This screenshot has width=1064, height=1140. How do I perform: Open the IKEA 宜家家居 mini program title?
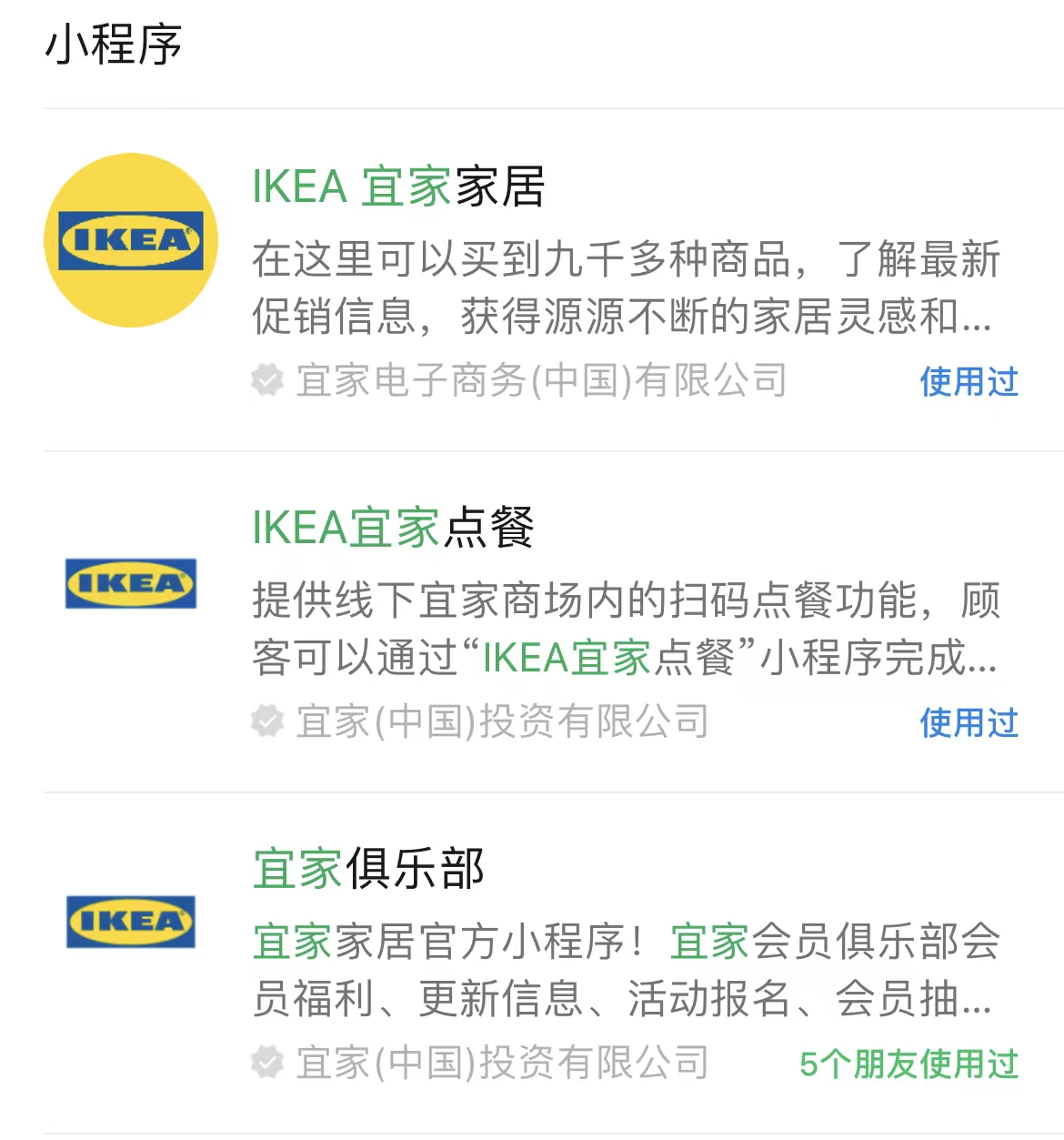tap(398, 187)
